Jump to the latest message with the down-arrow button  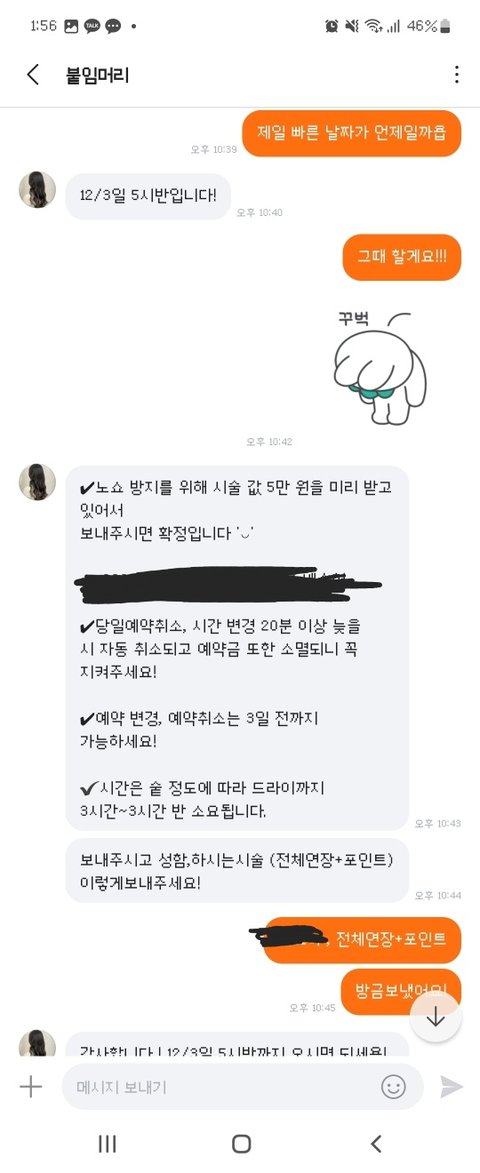point(435,1017)
